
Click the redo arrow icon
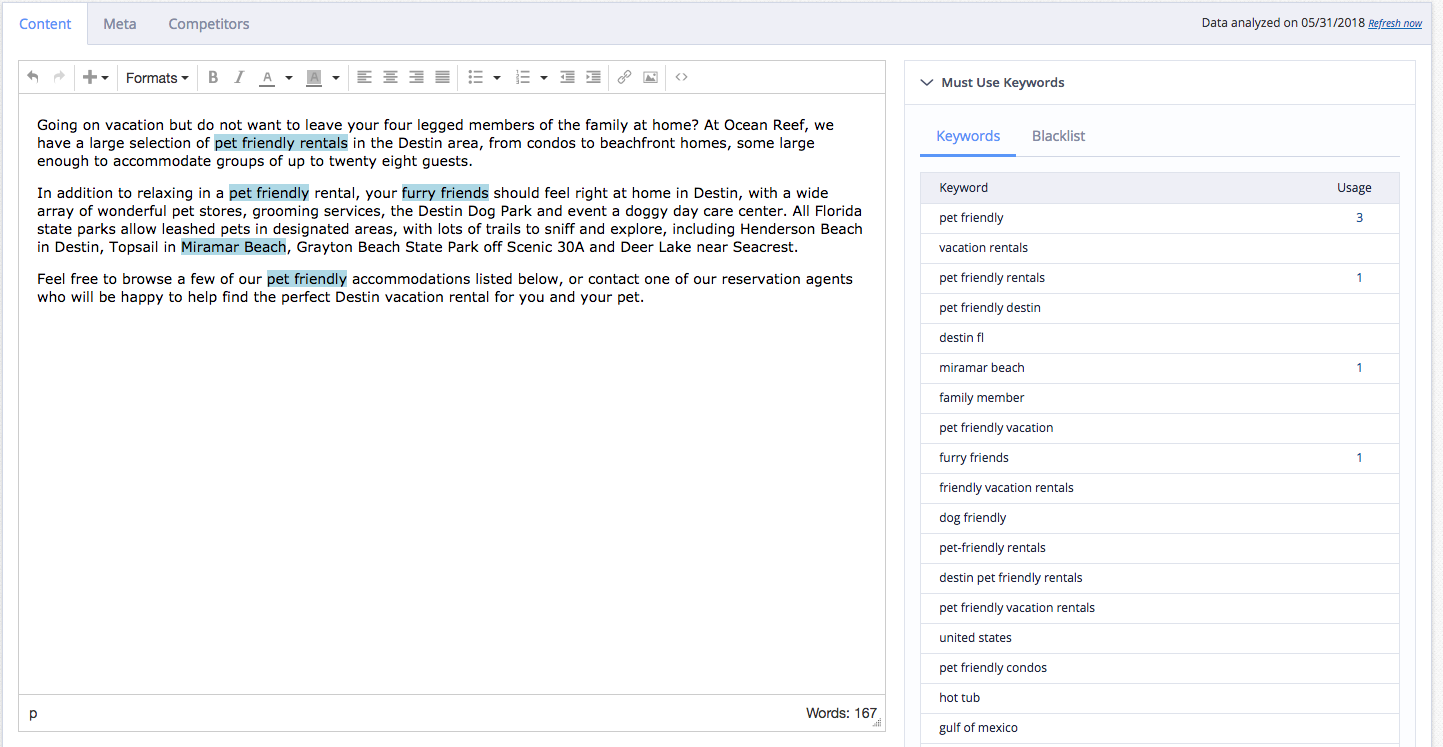coord(59,77)
